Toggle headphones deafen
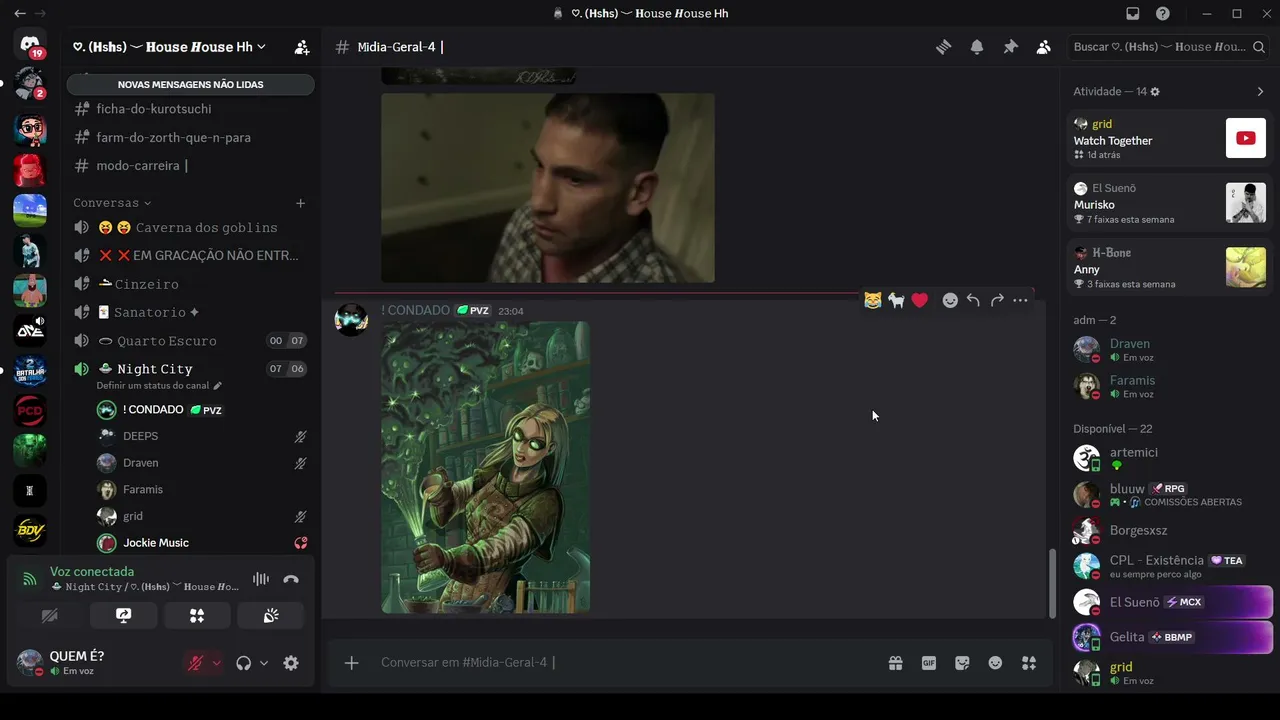The width and height of the screenshot is (1280, 720). (x=243, y=663)
